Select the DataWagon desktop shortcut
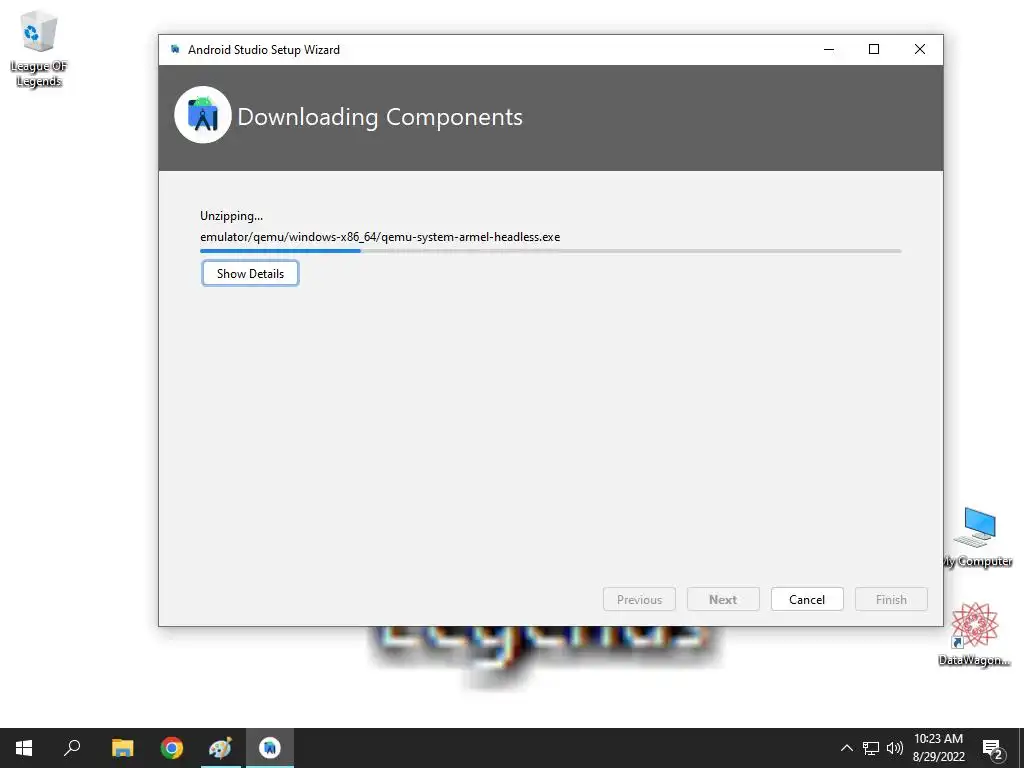This screenshot has width=1024, height=768. tap(974, 634)
